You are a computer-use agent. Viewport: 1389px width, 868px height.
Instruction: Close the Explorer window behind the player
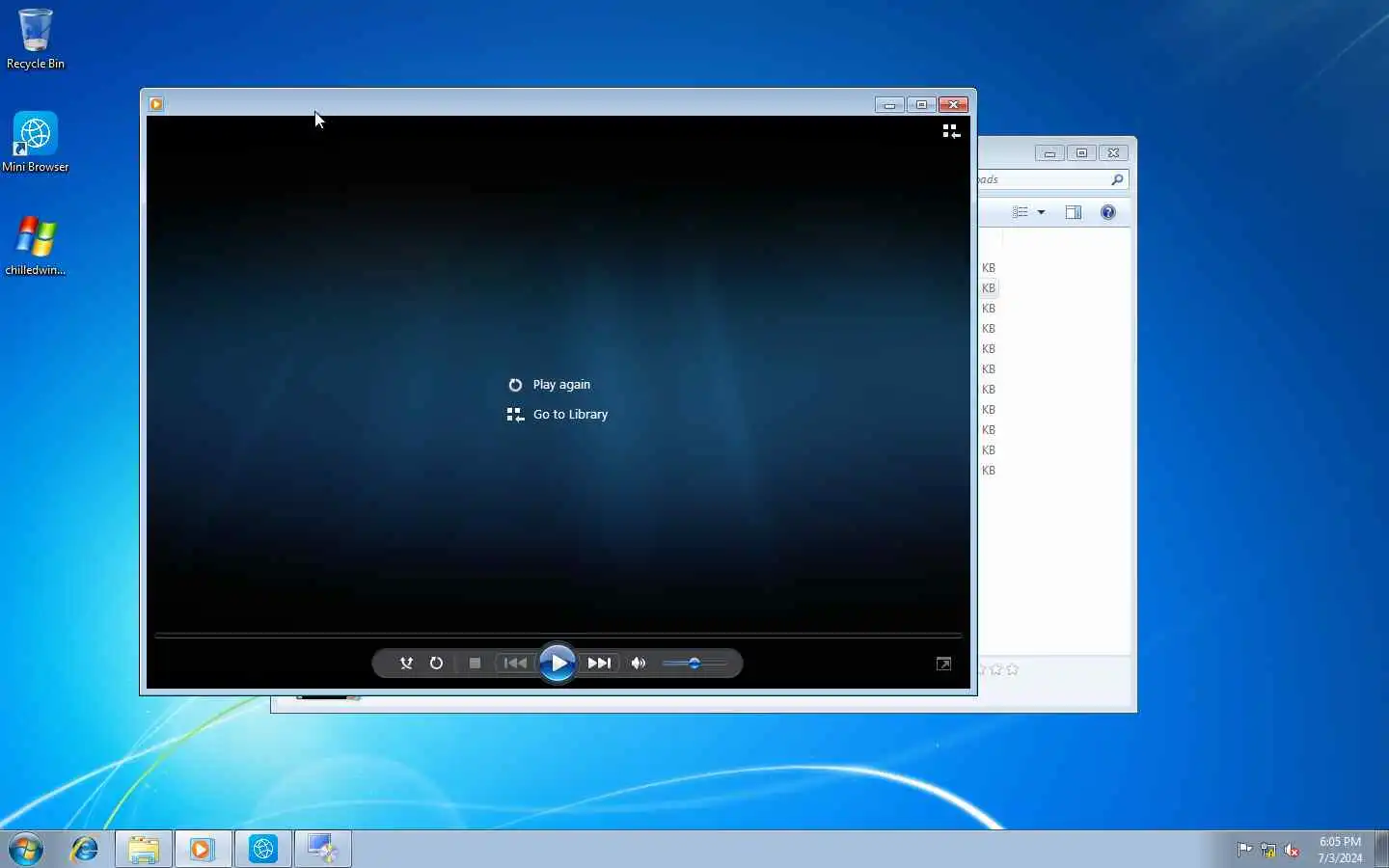(x=1113, y=153)
